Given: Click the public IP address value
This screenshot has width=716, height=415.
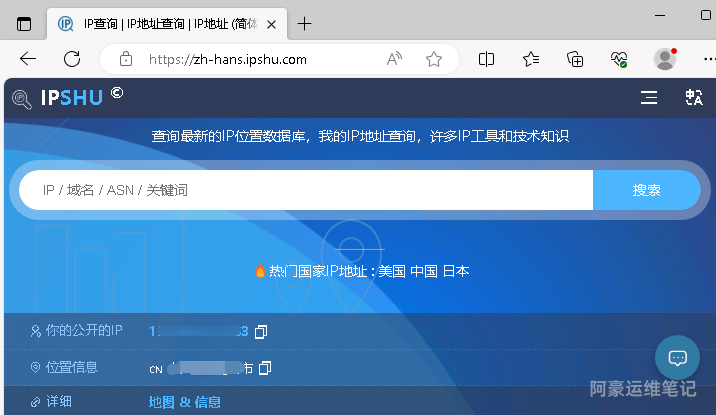Looking at the screenshot, I should [x=199, y=331].
